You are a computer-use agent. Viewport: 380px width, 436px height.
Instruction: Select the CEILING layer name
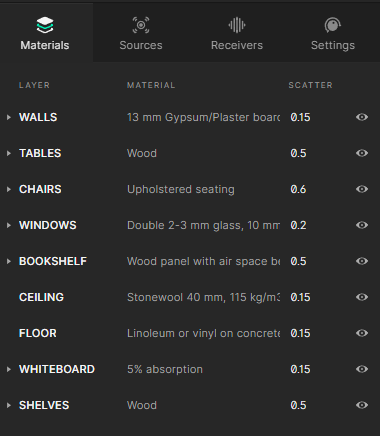[x=41, y=297]
